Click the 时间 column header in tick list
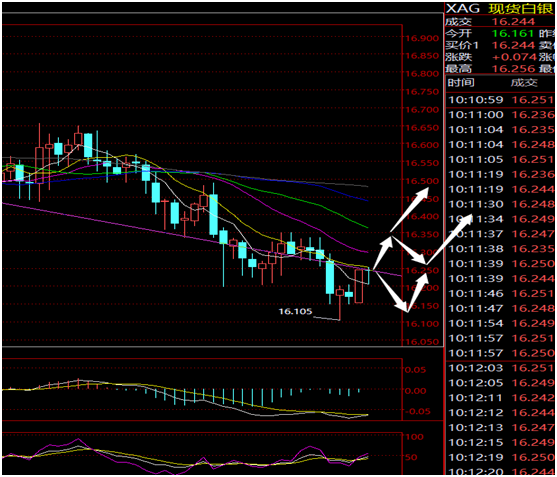Viewport: 557px width, 477px height. (x=461, y=83)
